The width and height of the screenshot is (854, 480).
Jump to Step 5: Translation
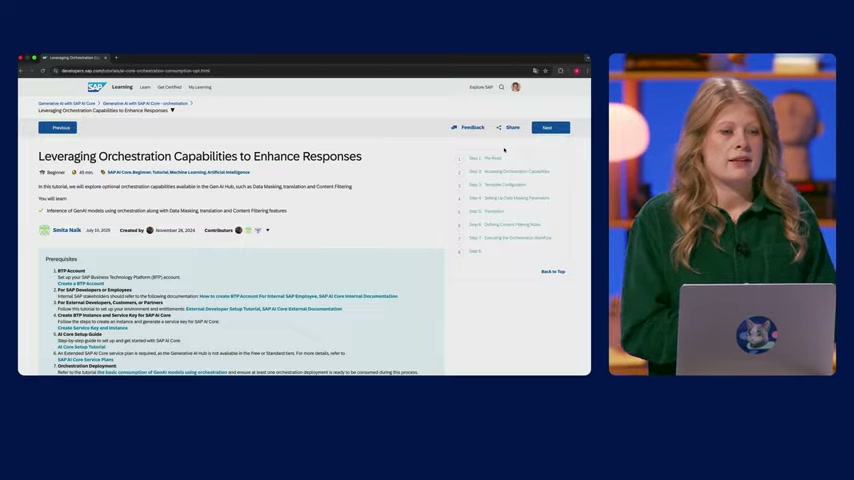click(486, 211)
